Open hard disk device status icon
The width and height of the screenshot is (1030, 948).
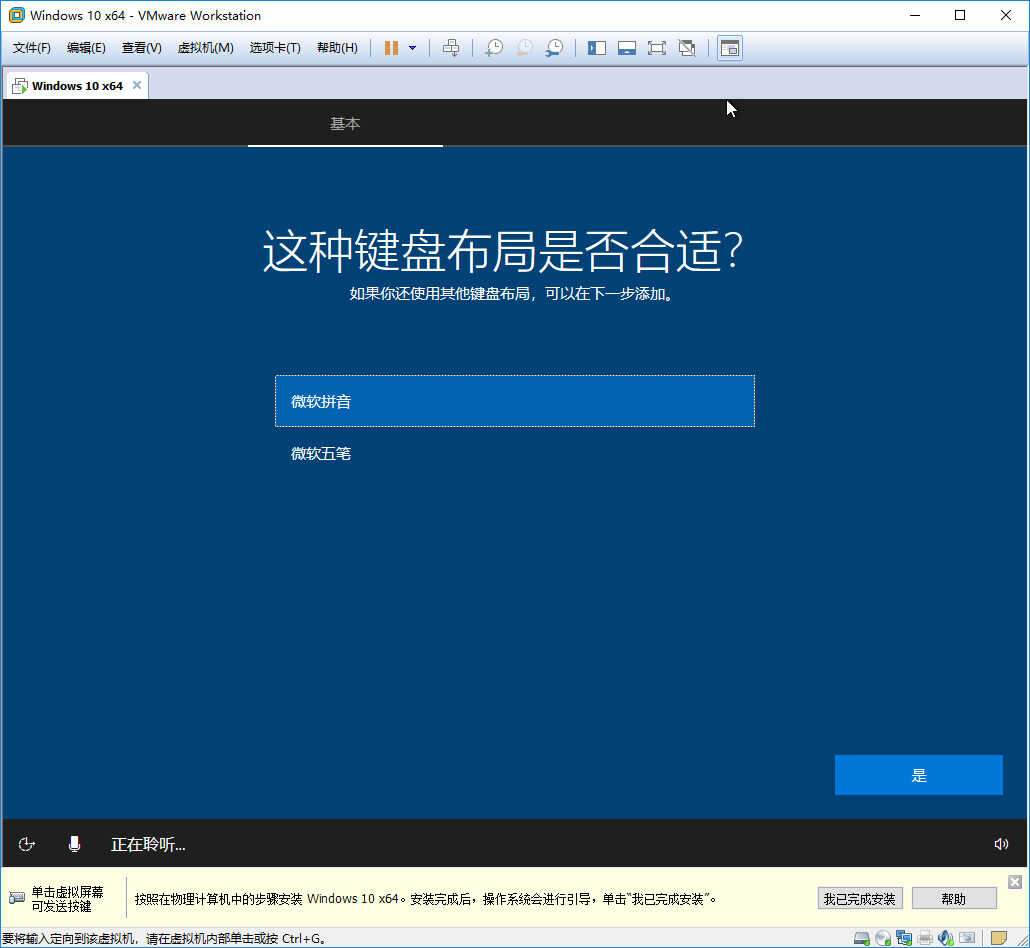click(862, 938)
